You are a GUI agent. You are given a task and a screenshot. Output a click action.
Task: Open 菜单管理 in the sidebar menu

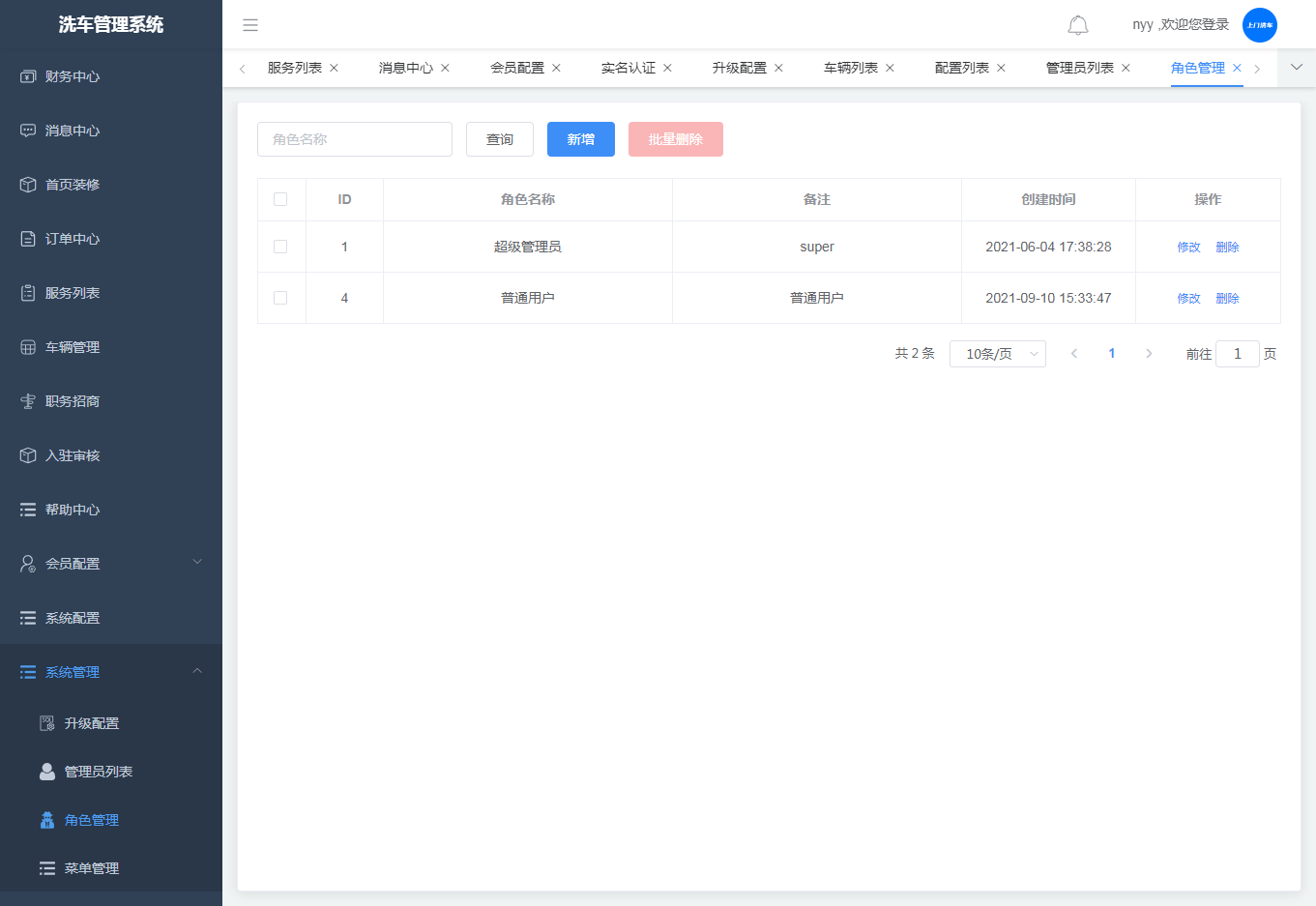click(x=92, y=868)
